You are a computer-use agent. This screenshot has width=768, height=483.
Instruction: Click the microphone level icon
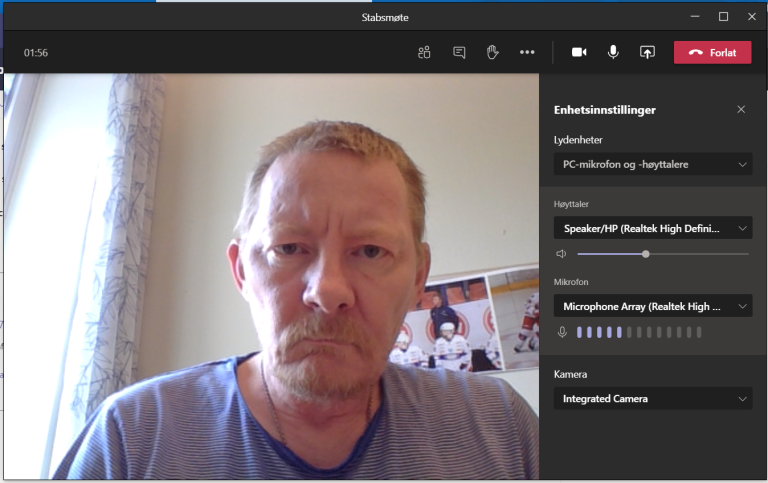click(562, 332)
